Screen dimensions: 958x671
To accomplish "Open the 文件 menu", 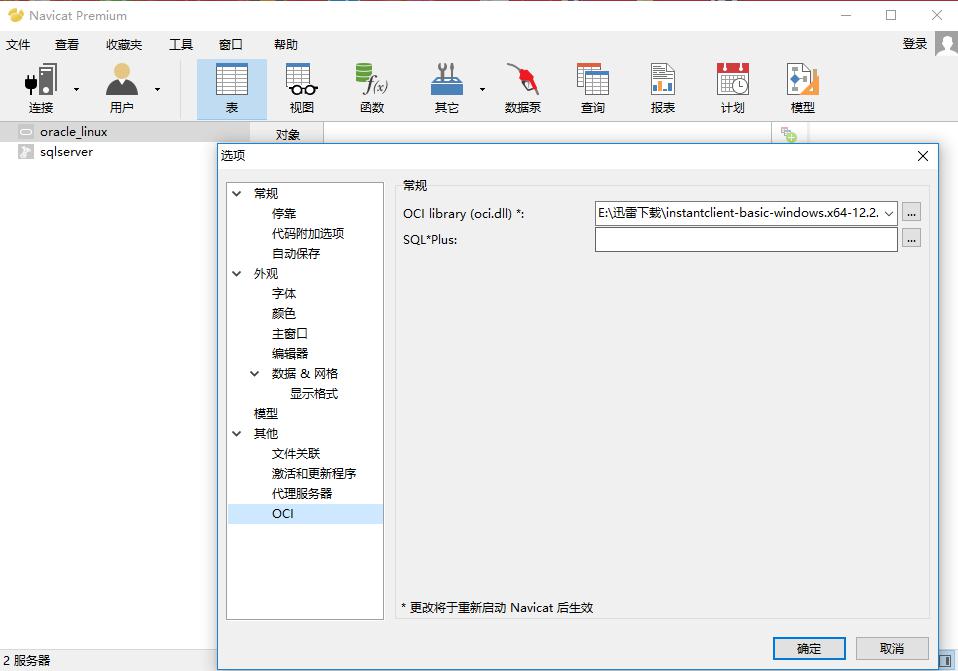I will coord(18,45).
